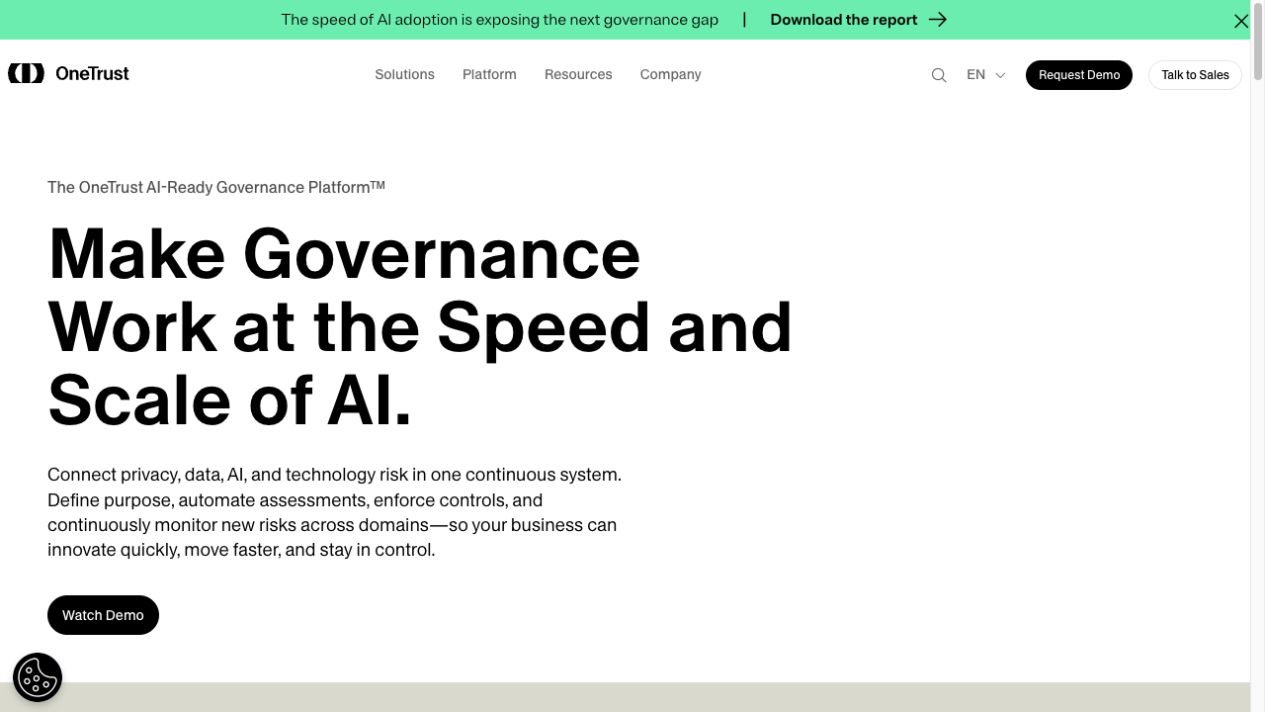Click the "Make Governance Work" headline
1265x712 pixels.
click(420, 326)
